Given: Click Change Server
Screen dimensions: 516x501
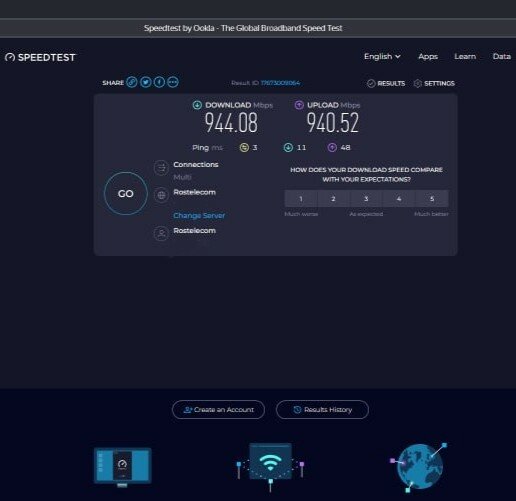Looking at the screenshot, I should pos(199,216).
